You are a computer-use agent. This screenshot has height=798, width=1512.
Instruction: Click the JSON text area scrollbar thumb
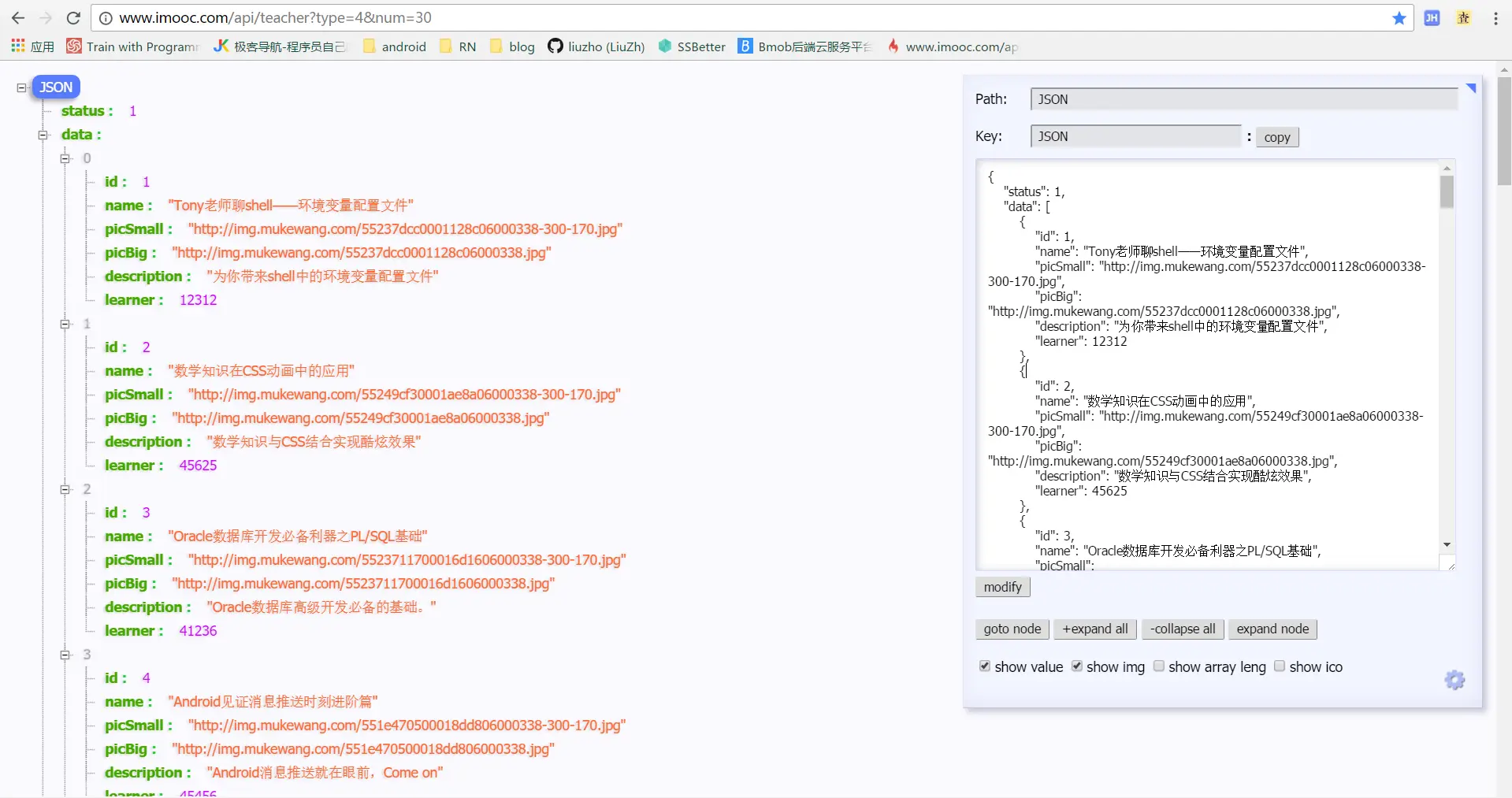pos(1447,191)
